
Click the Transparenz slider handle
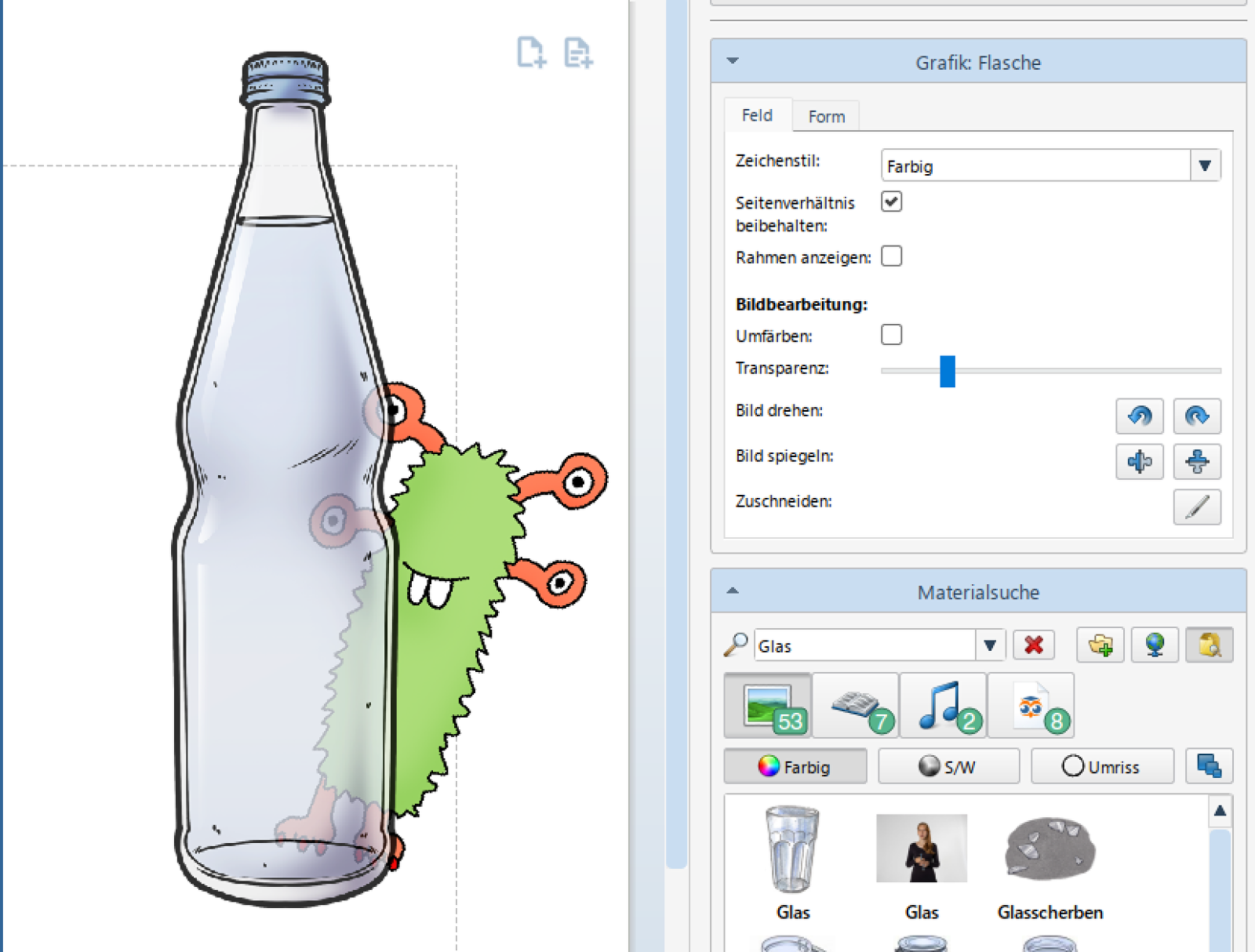(x=948, y=371)
